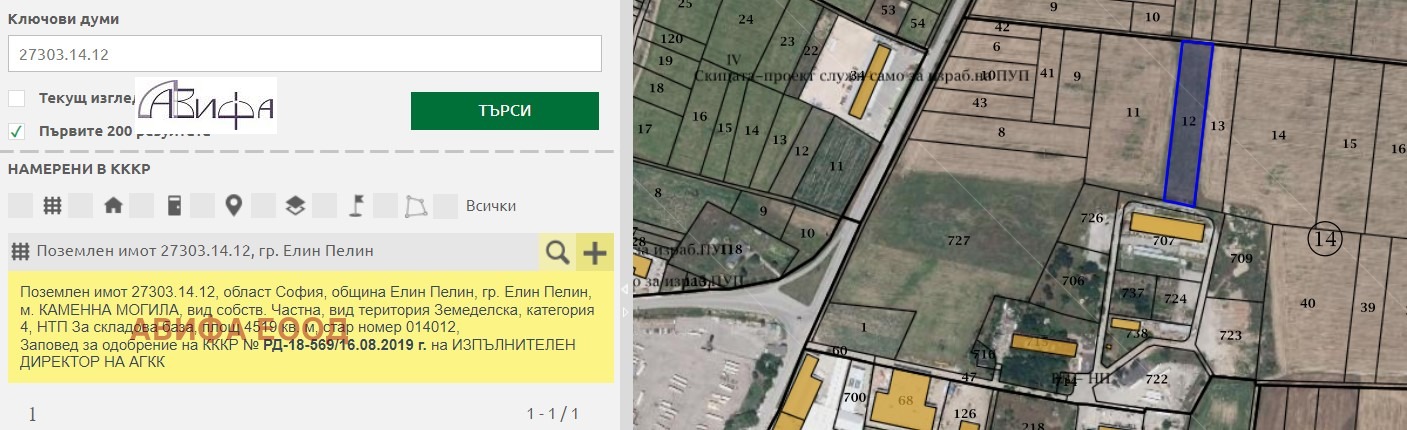Viewport: 1407px width, 430px height.
Task: Click parcel 727 on the map
Action: point(958,241)
